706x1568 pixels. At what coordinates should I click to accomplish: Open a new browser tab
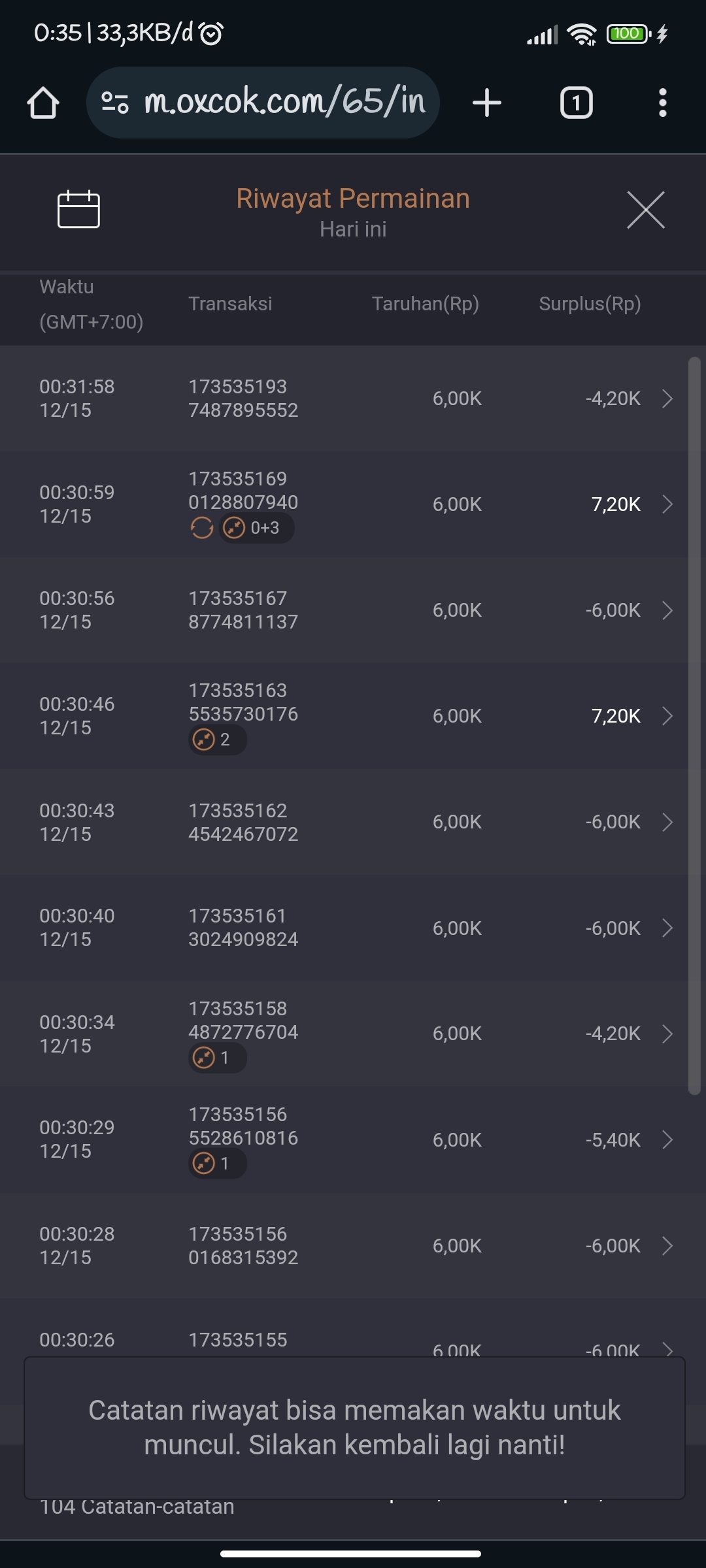487,103
